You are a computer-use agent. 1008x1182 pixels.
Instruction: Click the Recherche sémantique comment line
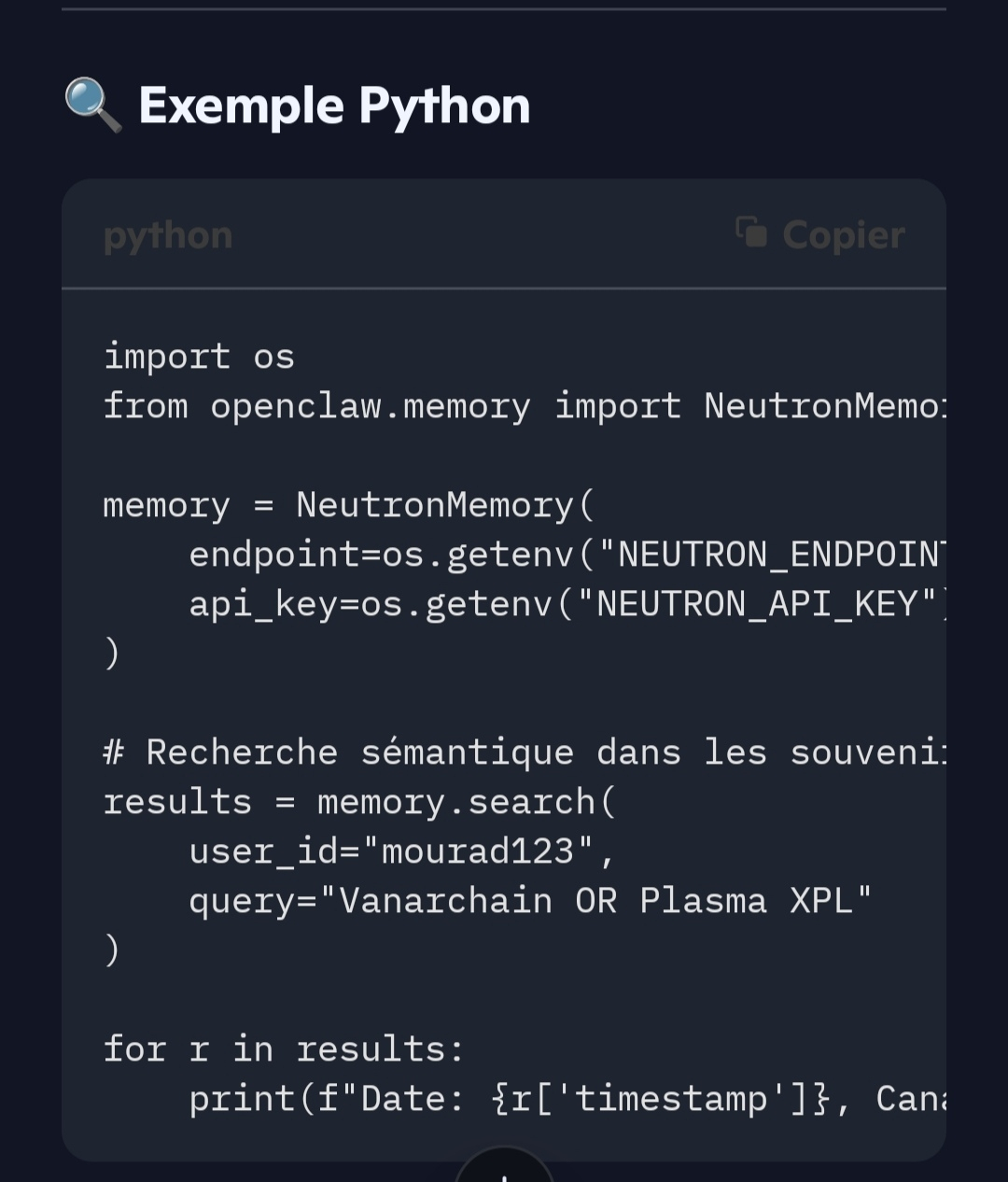pos(523,753)
